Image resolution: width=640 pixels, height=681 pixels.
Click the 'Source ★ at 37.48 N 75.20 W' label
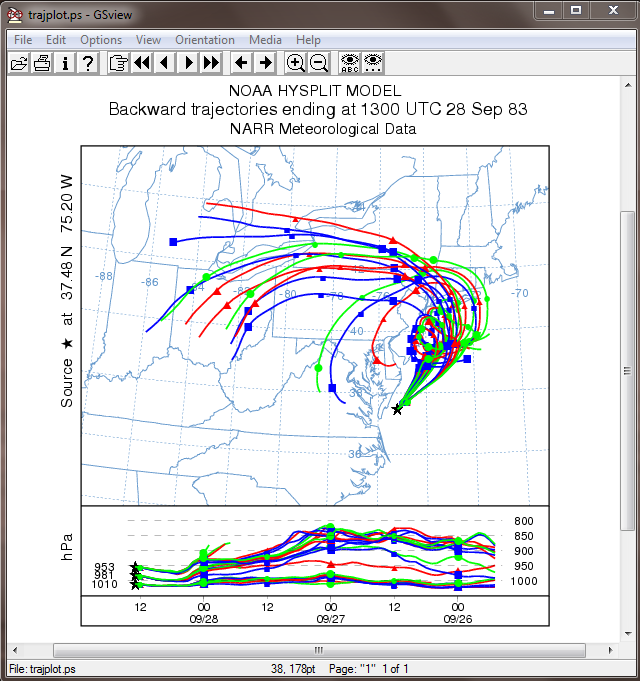(x=66, y=291)
